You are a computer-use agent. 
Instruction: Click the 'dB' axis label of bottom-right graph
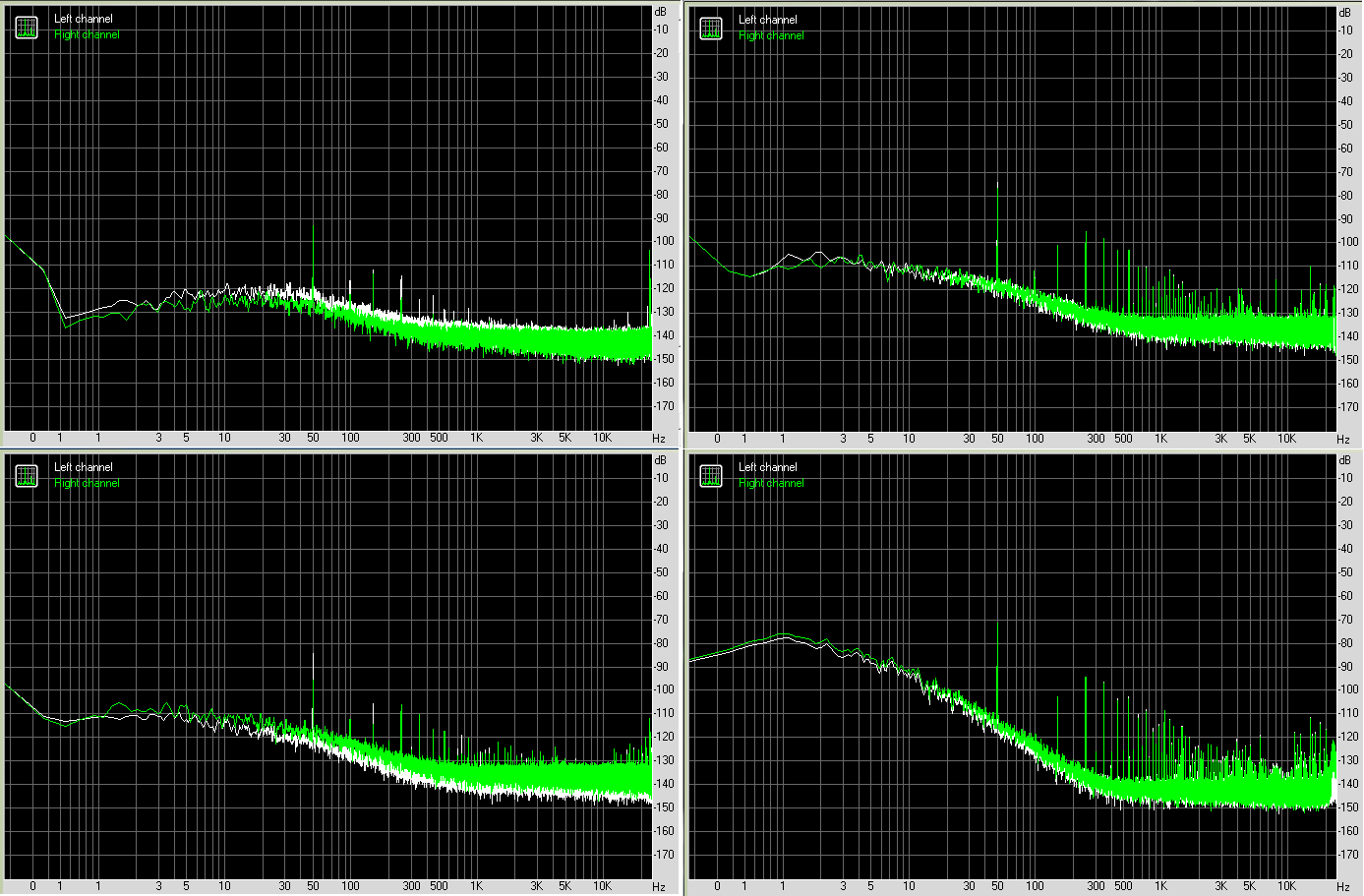pos(1344,460)
